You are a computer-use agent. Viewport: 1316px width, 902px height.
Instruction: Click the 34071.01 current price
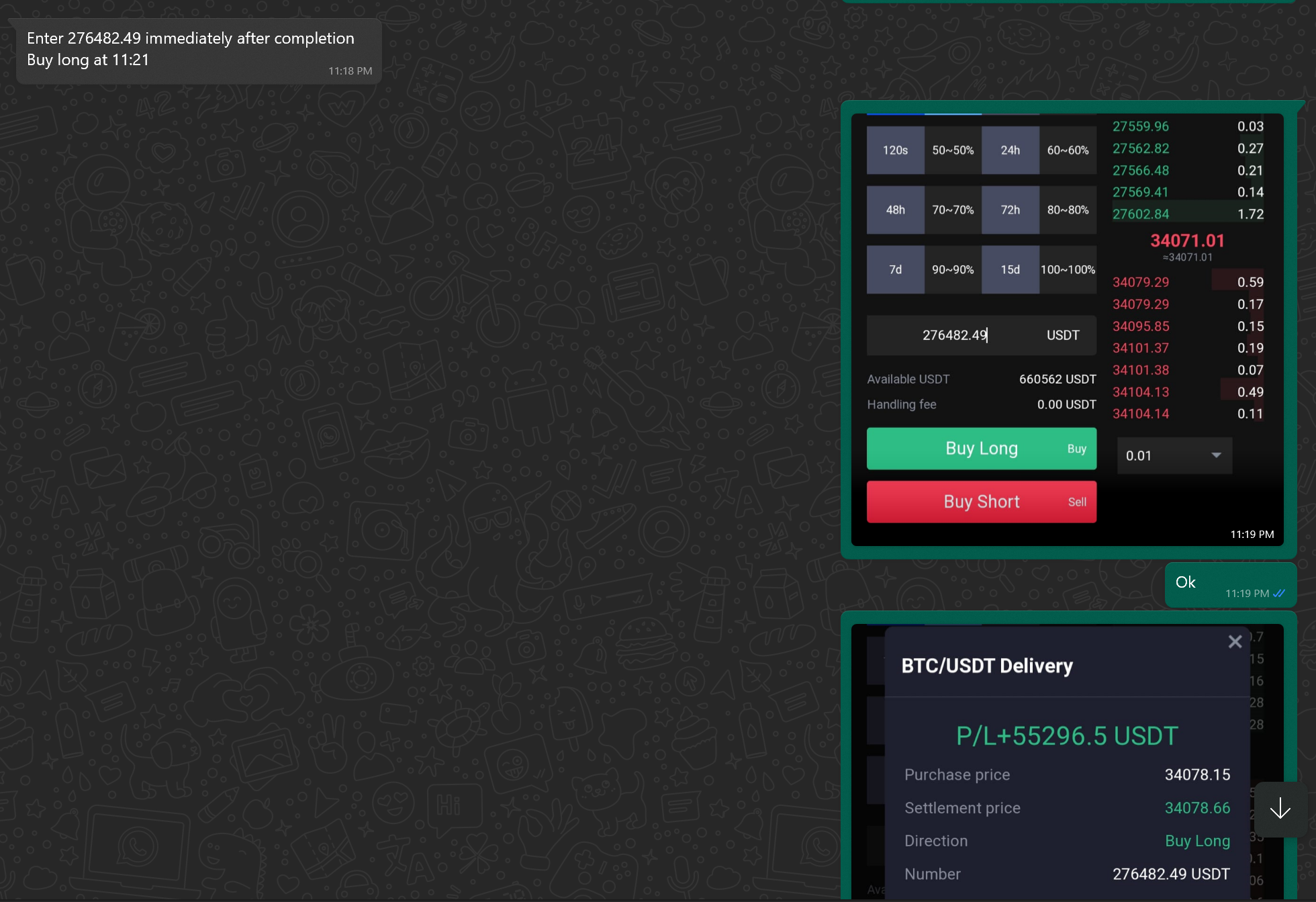[x=1187, y=240]
